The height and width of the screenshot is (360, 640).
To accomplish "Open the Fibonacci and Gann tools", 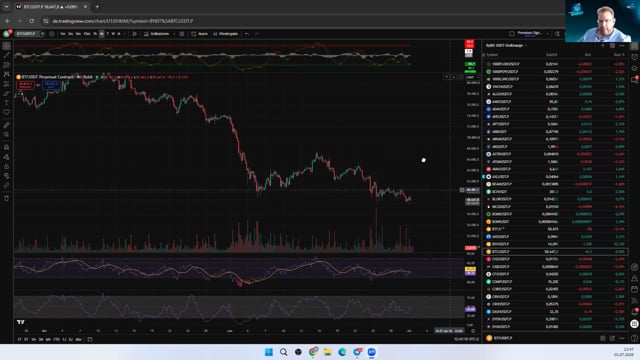I will click(7, 65).
